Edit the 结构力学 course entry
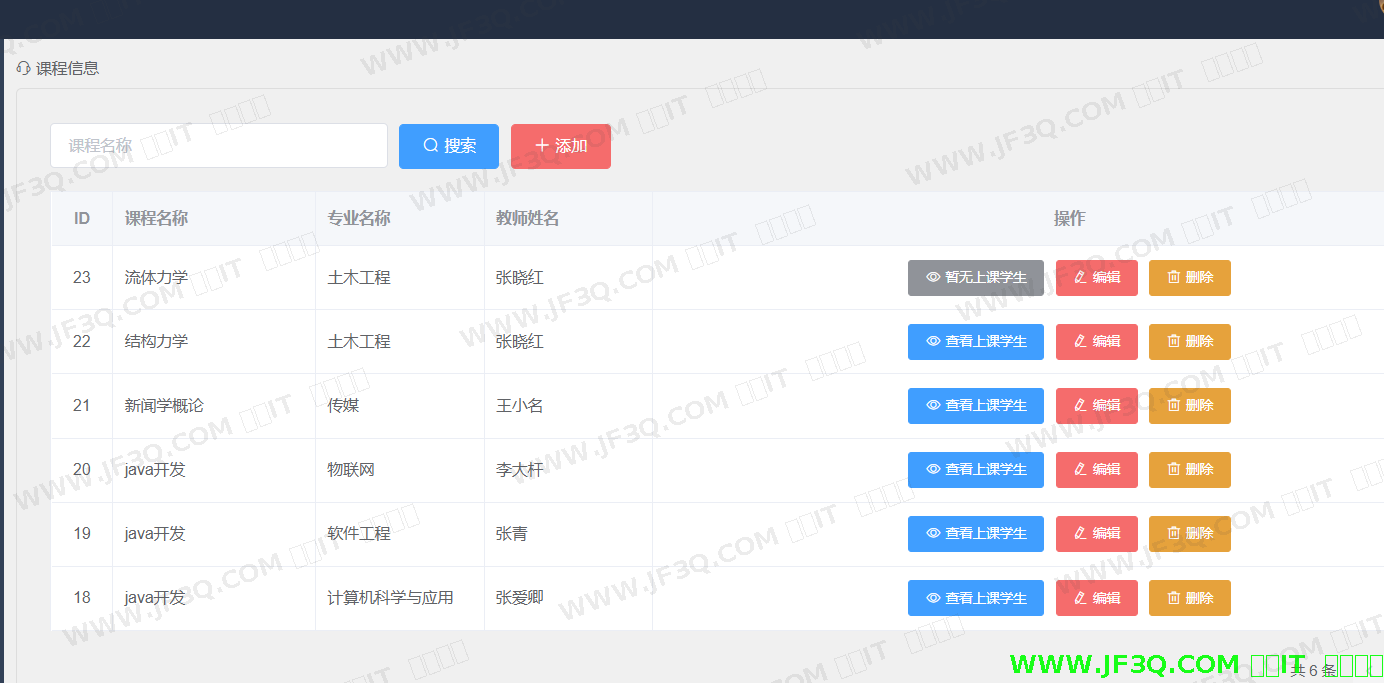This screenshot has width=1384, height=683. [x=1096, y=342]
